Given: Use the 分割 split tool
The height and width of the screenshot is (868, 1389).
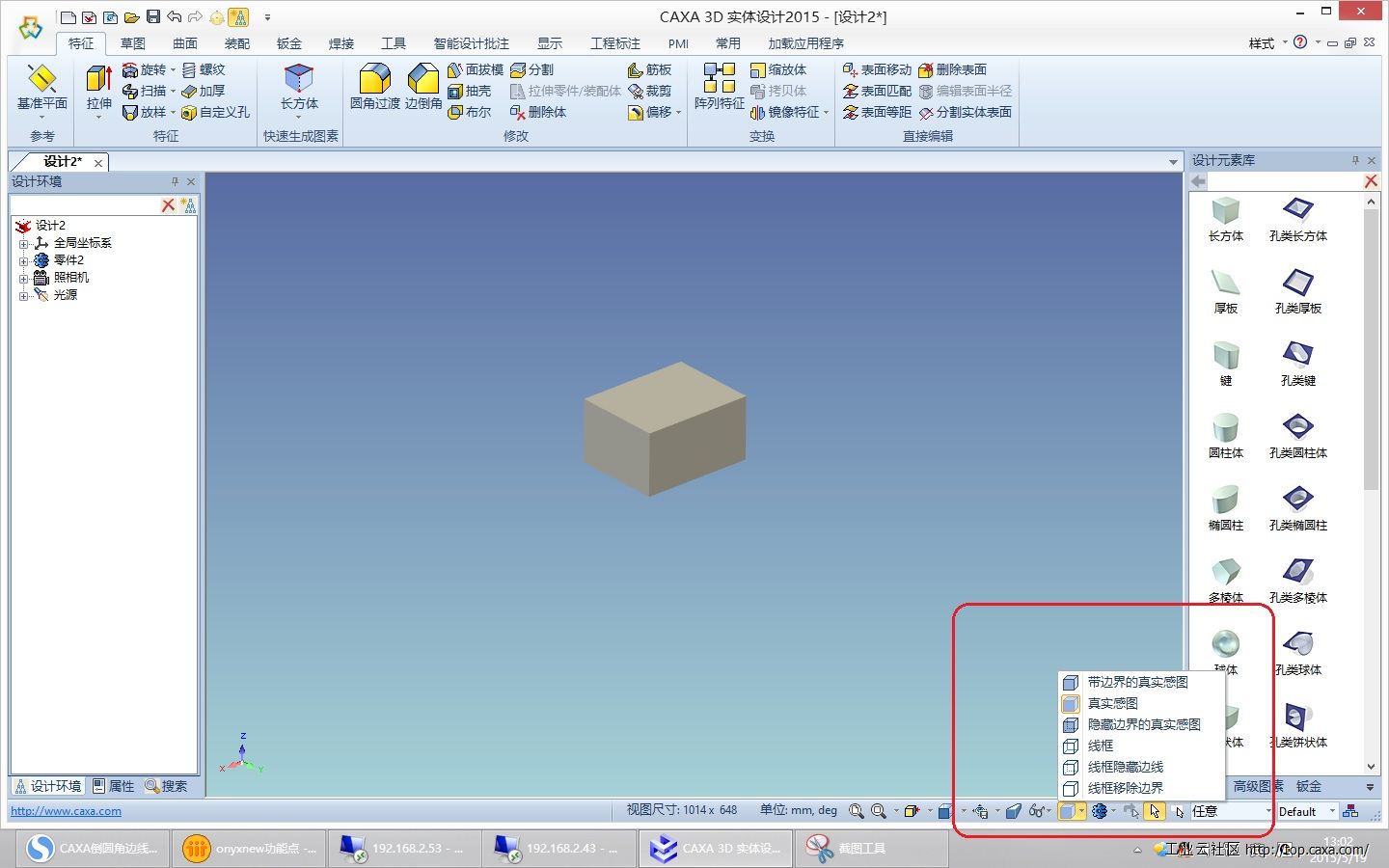Looking at the screenshot, I should coord(531,69).
